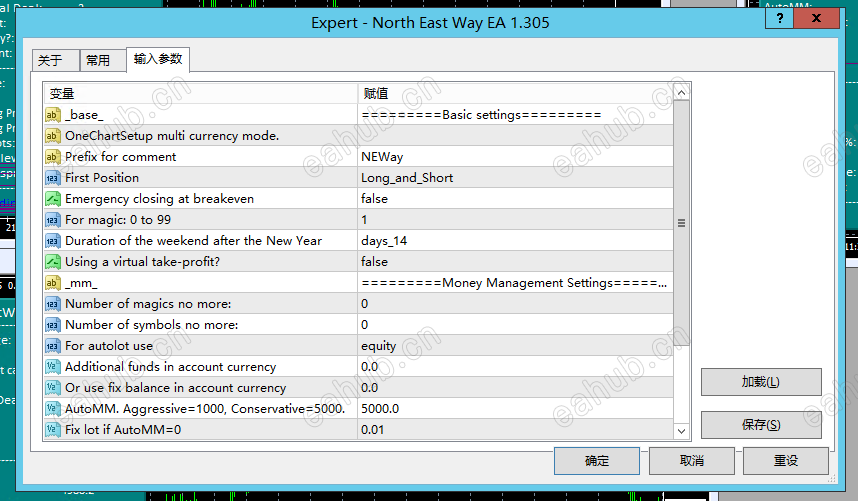This screenshot has height=501, width=858.
Task: Edit Or use fix balance value 0.0
Action: [x=515, y=388]
